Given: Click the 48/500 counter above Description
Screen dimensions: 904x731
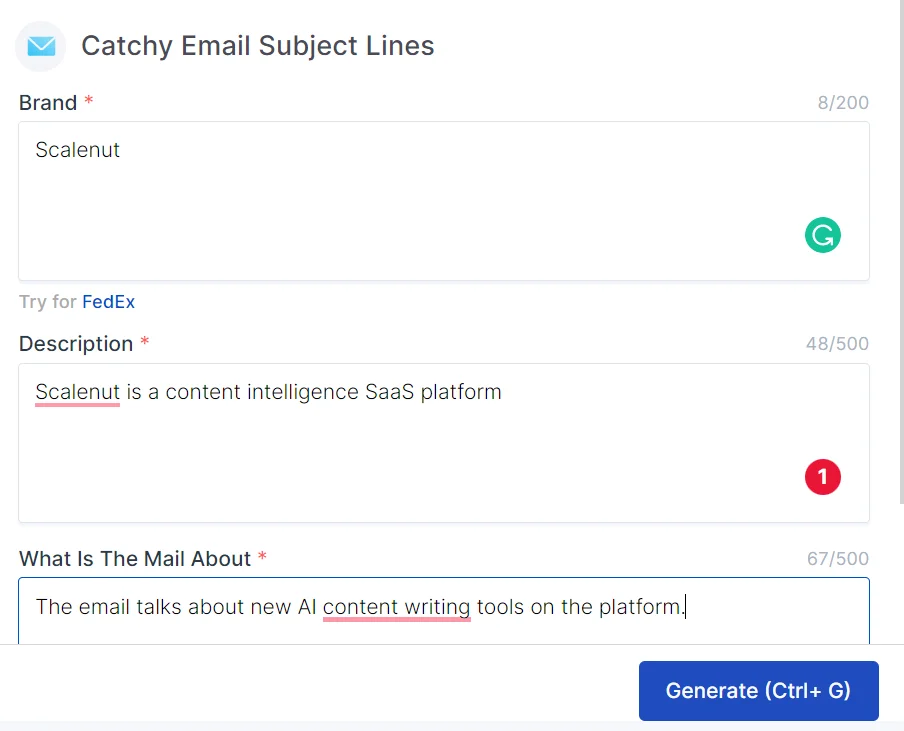Looking at the screenshot, I should pos(837,343).
